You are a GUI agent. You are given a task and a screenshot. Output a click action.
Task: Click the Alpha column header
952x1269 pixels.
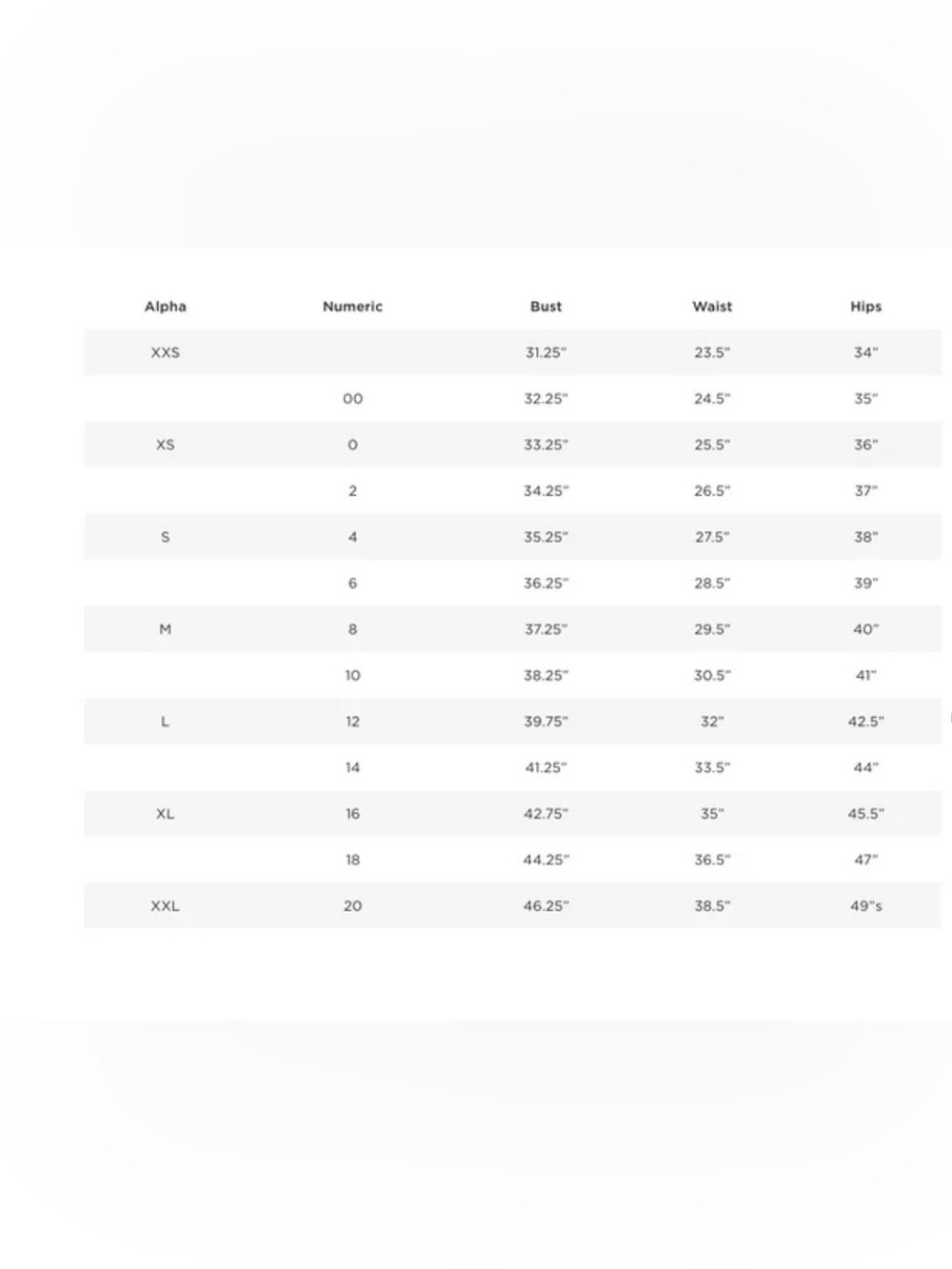pyautogui.click(x=165, y=307)
